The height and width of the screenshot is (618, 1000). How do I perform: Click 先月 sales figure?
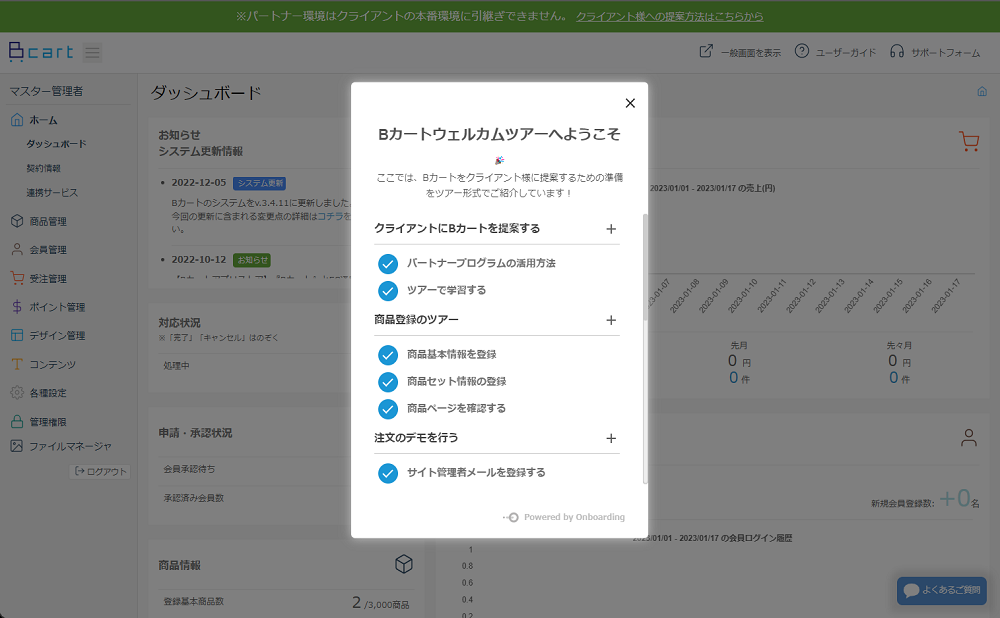click(x=739, y=362)
